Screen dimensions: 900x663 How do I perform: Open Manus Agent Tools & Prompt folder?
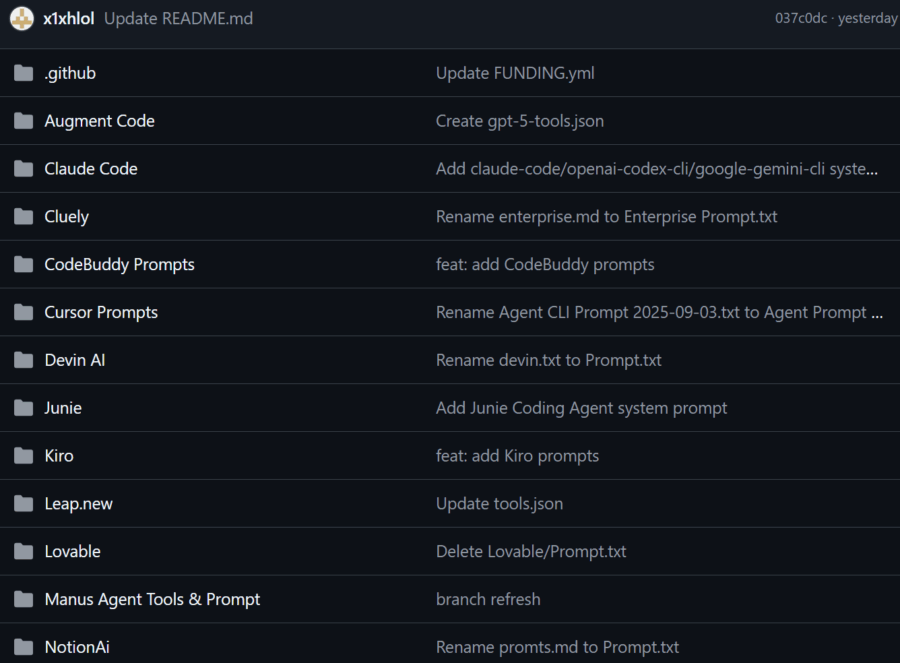tap(152, 599)
